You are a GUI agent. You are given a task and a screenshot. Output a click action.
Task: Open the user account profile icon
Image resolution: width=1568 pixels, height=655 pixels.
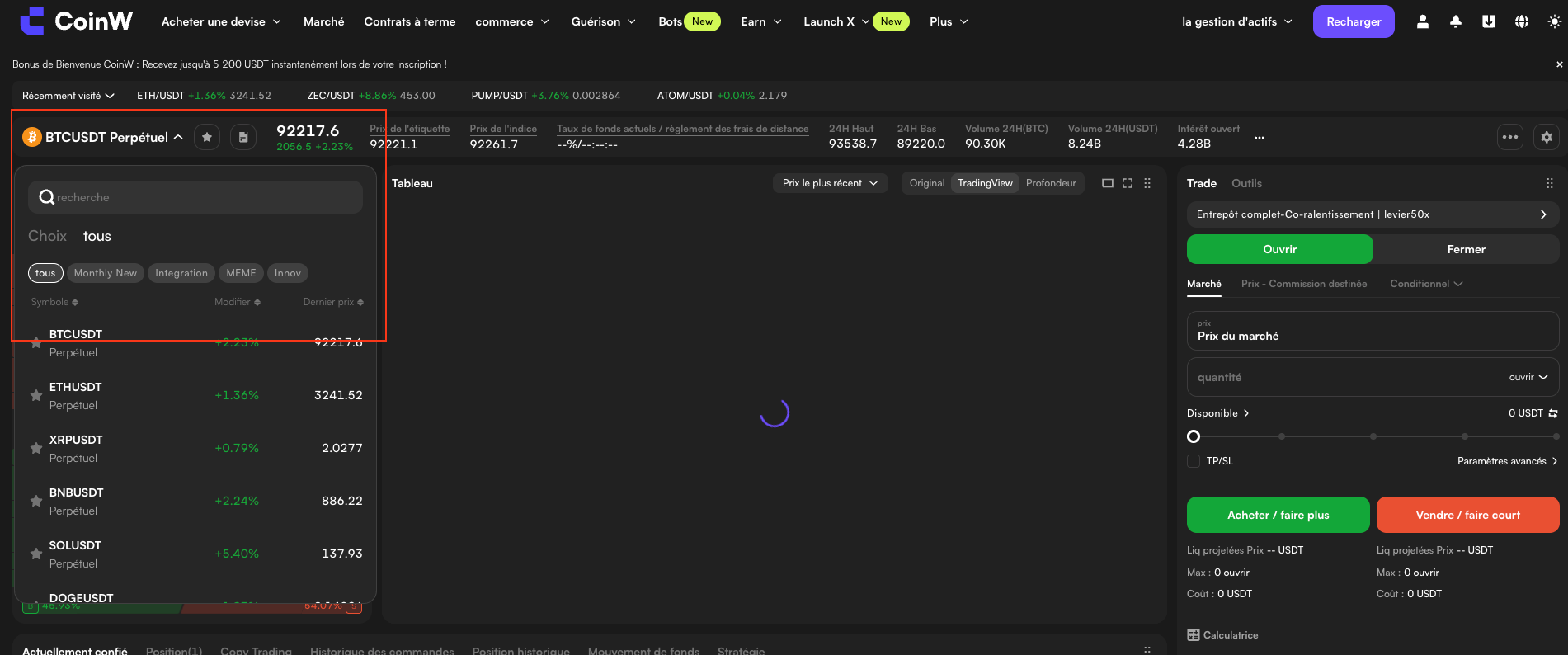click(1423, 21)
